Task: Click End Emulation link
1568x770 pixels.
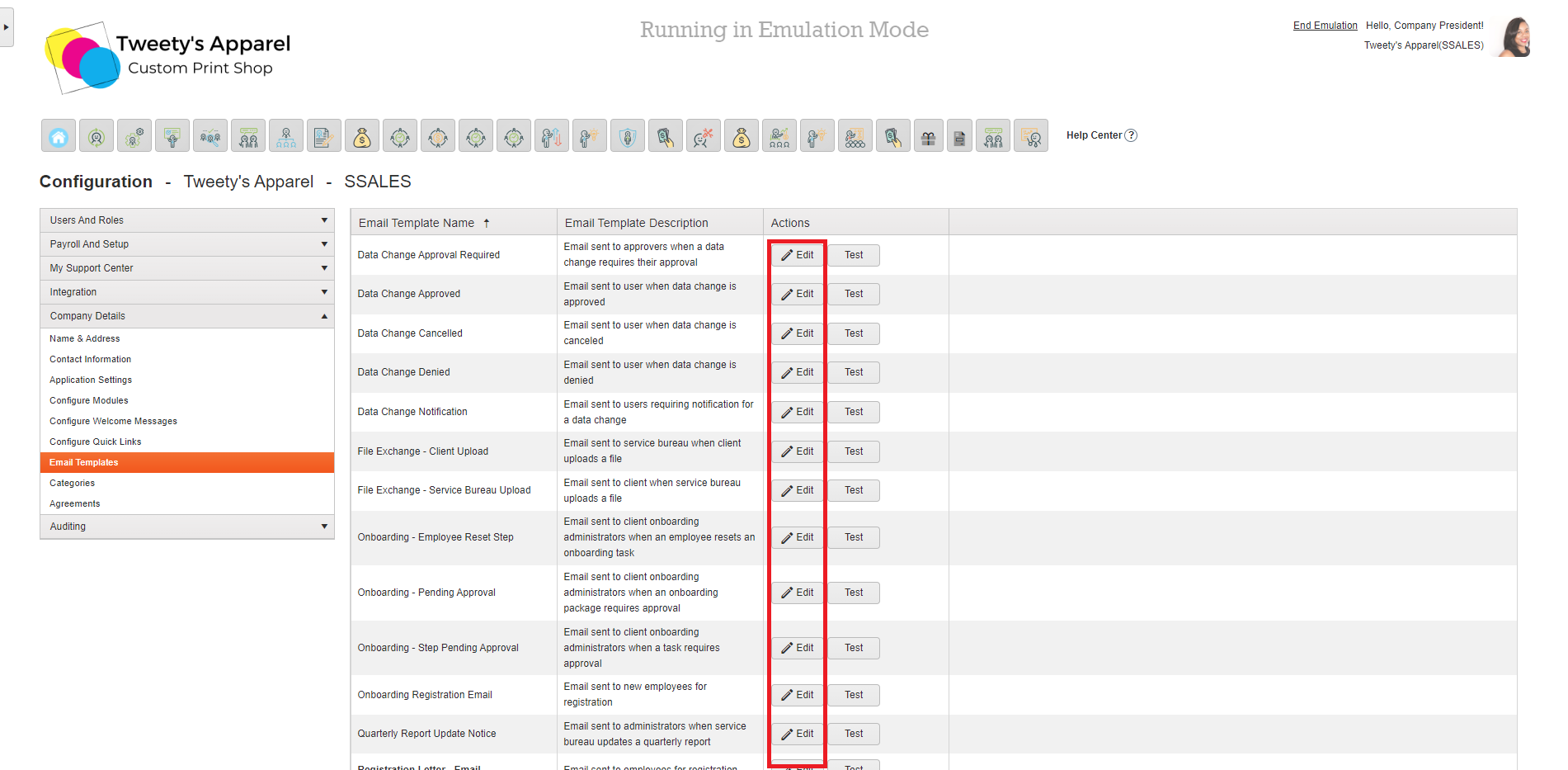Action: tap(1325, 25)
